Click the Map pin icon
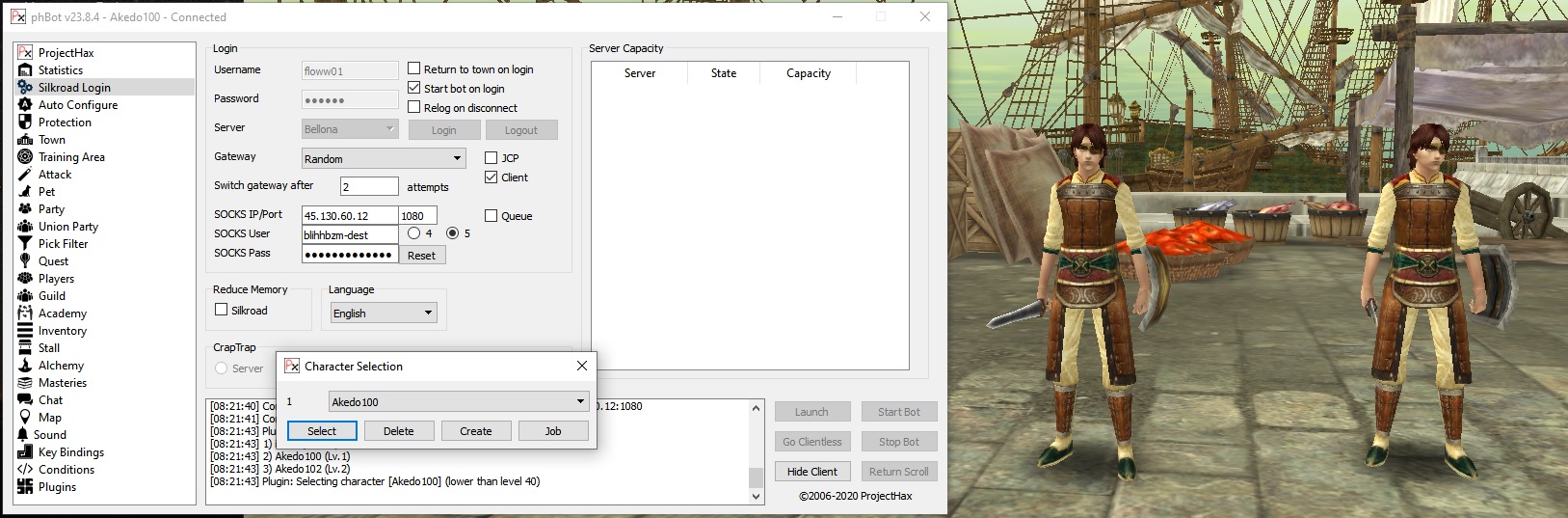Viewport: 1568px width, 518px height. click(x=25, y=418)
